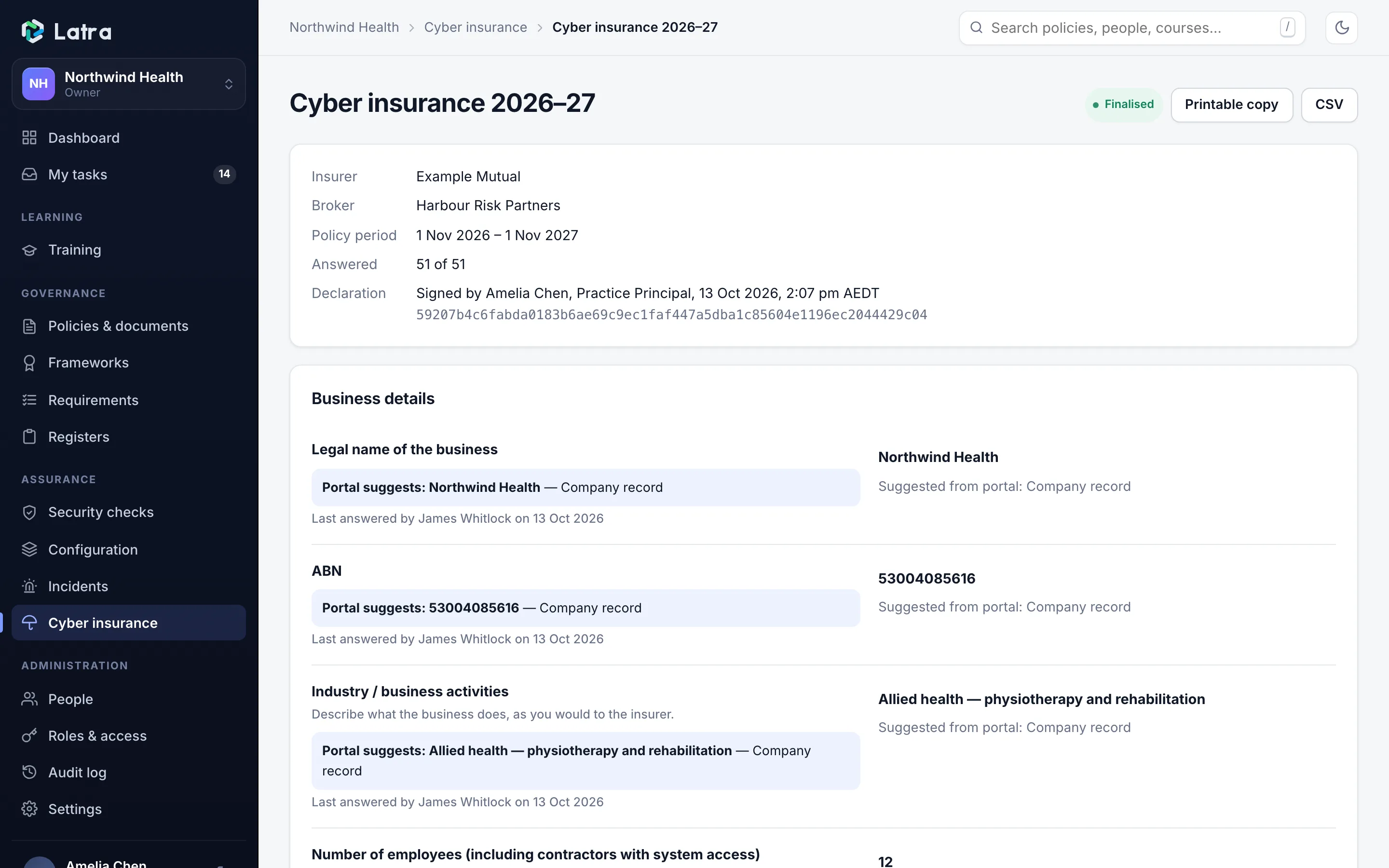Click the Policies & documents file icon
Screen dimensions: 1389x868
[29, 326]
